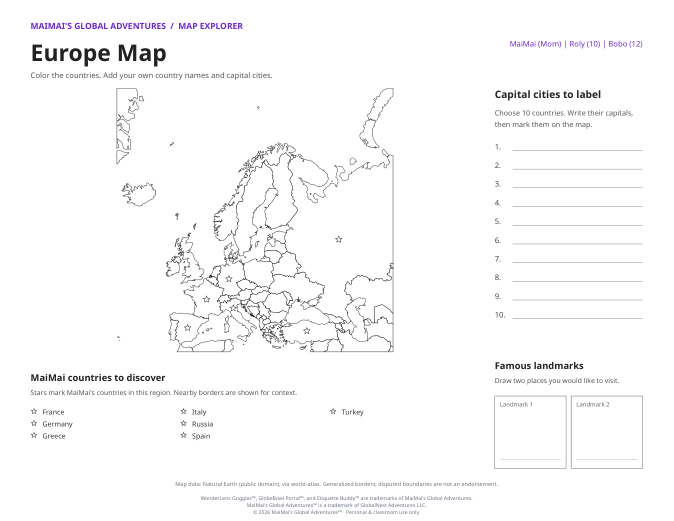Open the Map Explorer breadcrumb link

211,26
